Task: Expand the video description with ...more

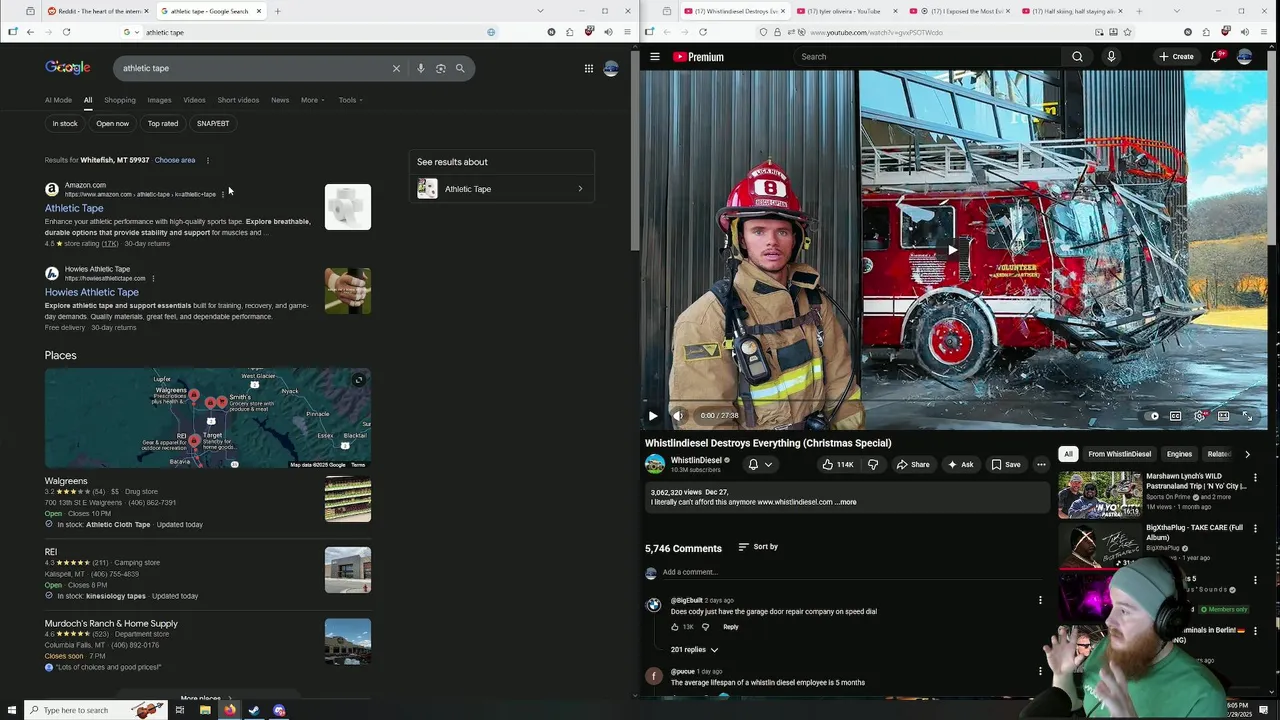Action: 846,502
